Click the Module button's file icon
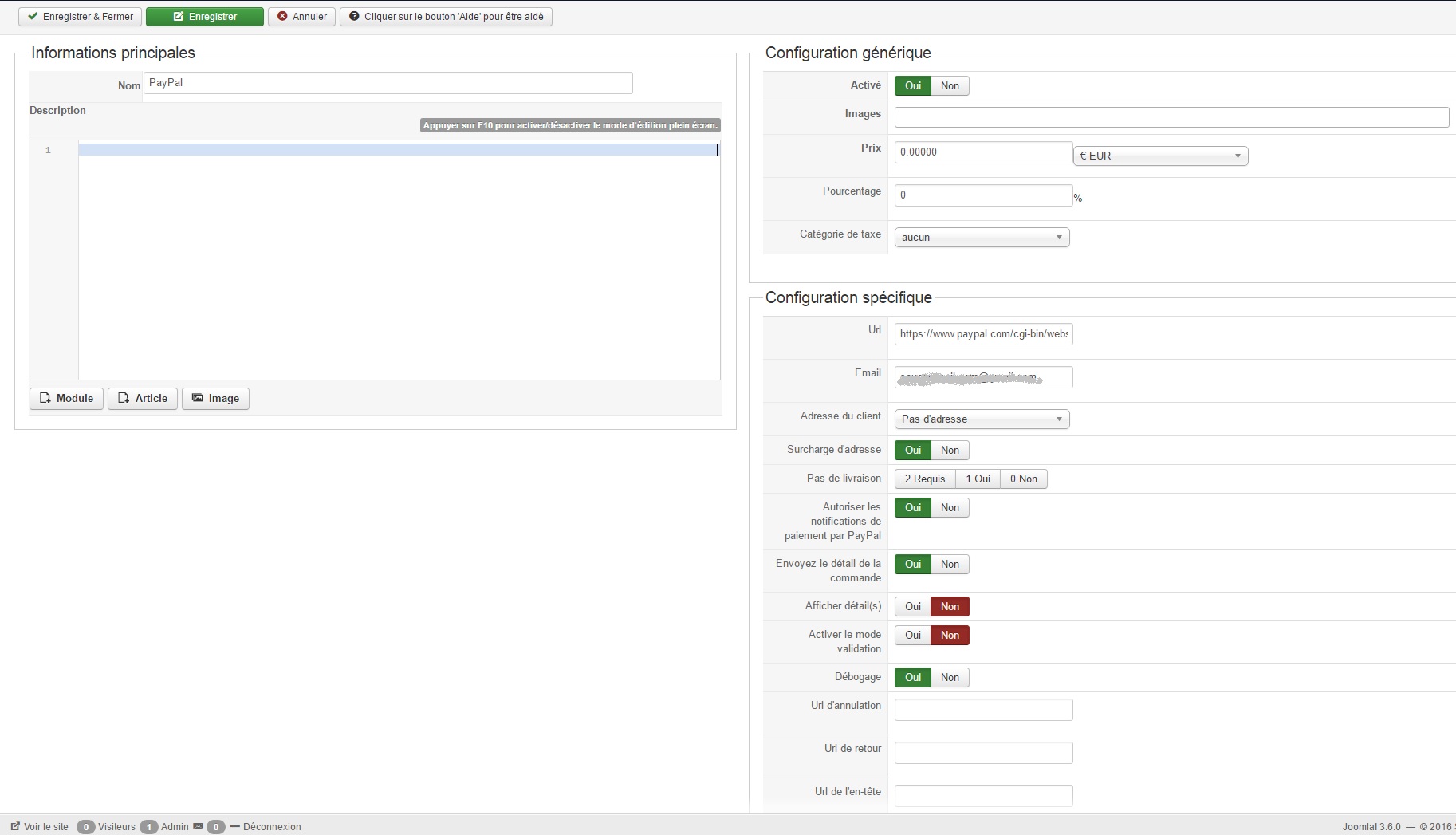This screenshot has height=835, width=1456. 45,397
